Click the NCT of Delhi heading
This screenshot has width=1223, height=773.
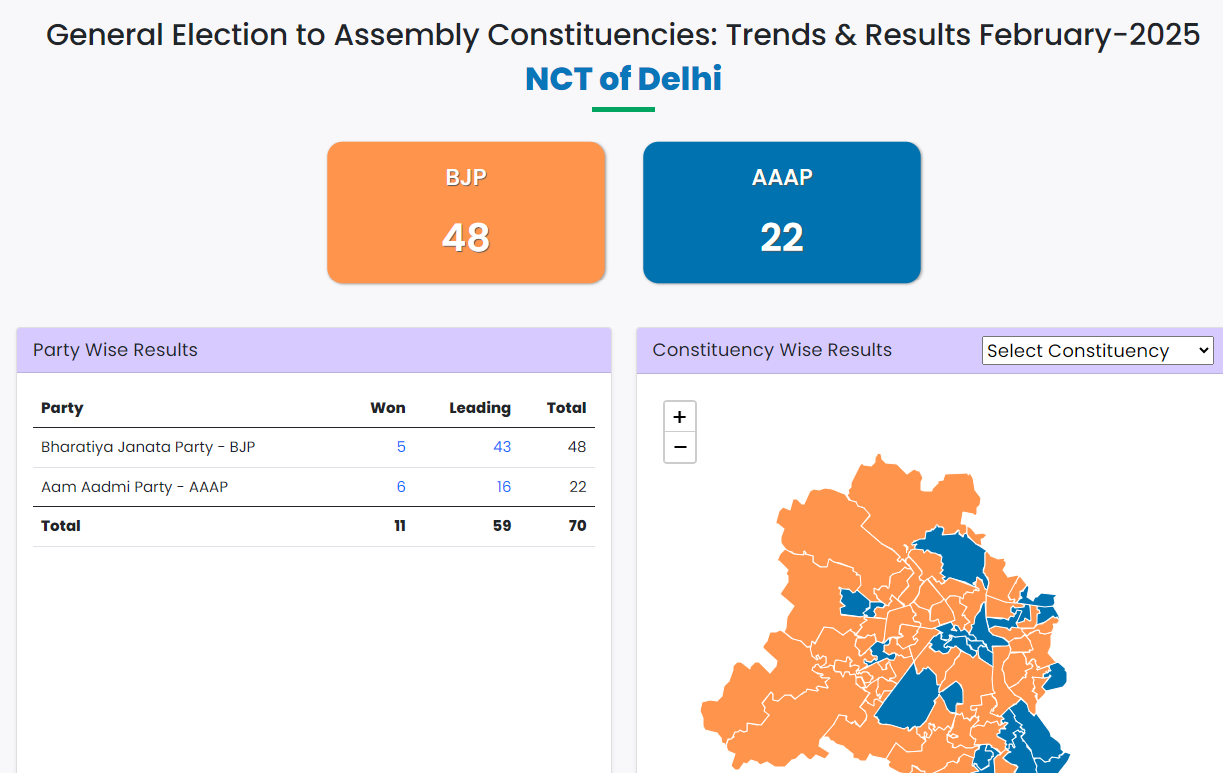(623, 79)
